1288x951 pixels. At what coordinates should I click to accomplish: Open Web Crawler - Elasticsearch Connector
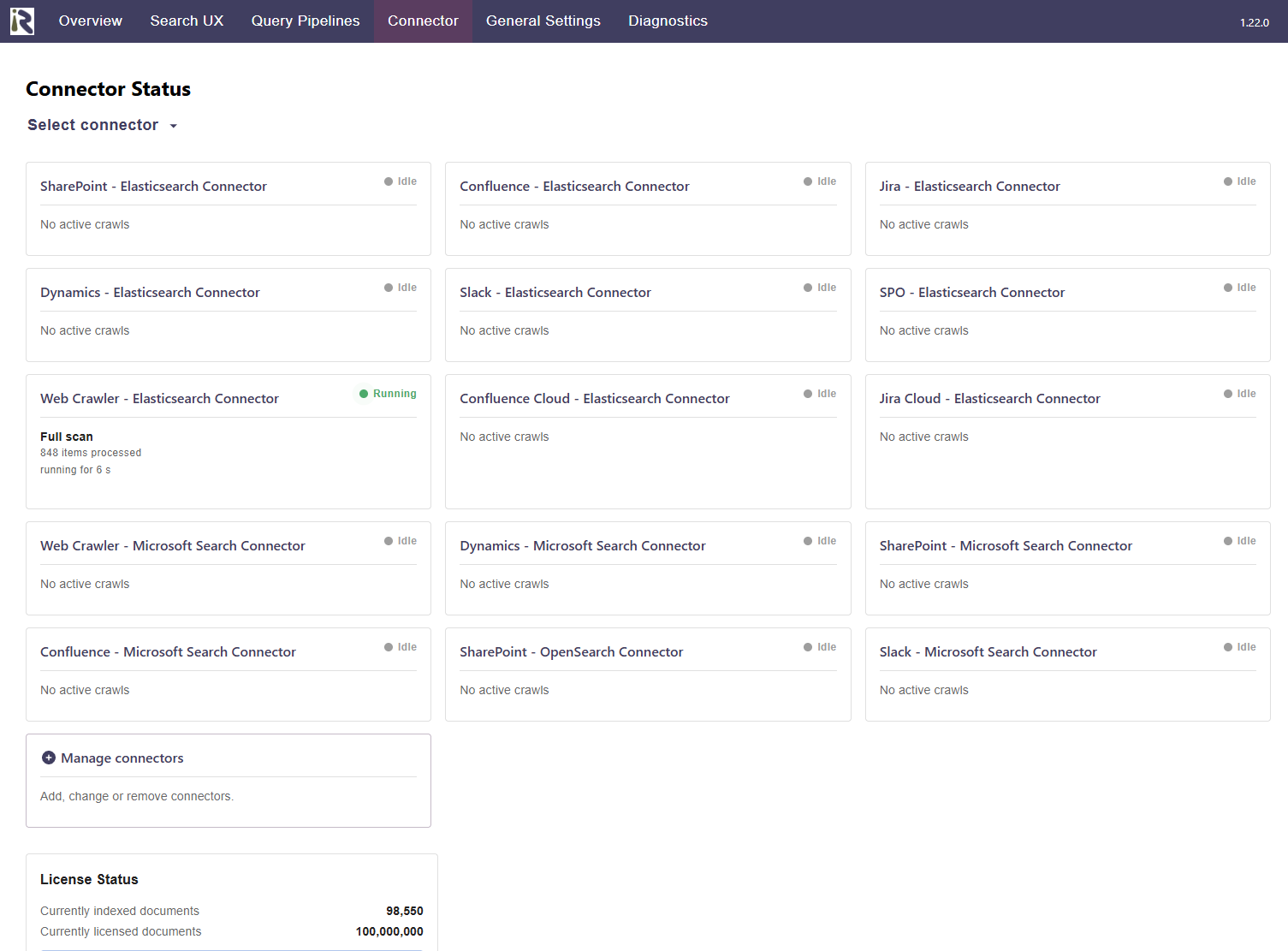click(x=159, y=399)
